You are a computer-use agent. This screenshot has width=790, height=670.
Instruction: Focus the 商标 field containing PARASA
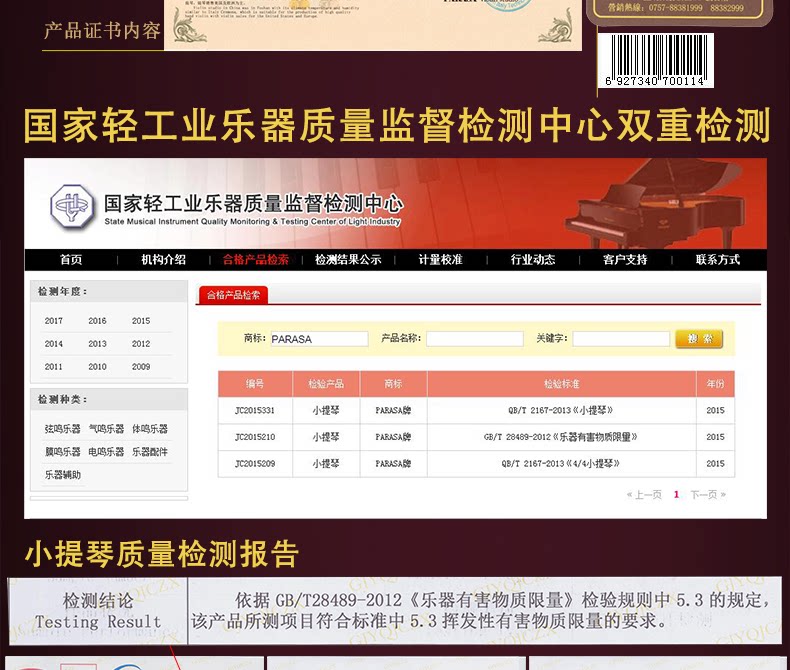coord(319,339)
